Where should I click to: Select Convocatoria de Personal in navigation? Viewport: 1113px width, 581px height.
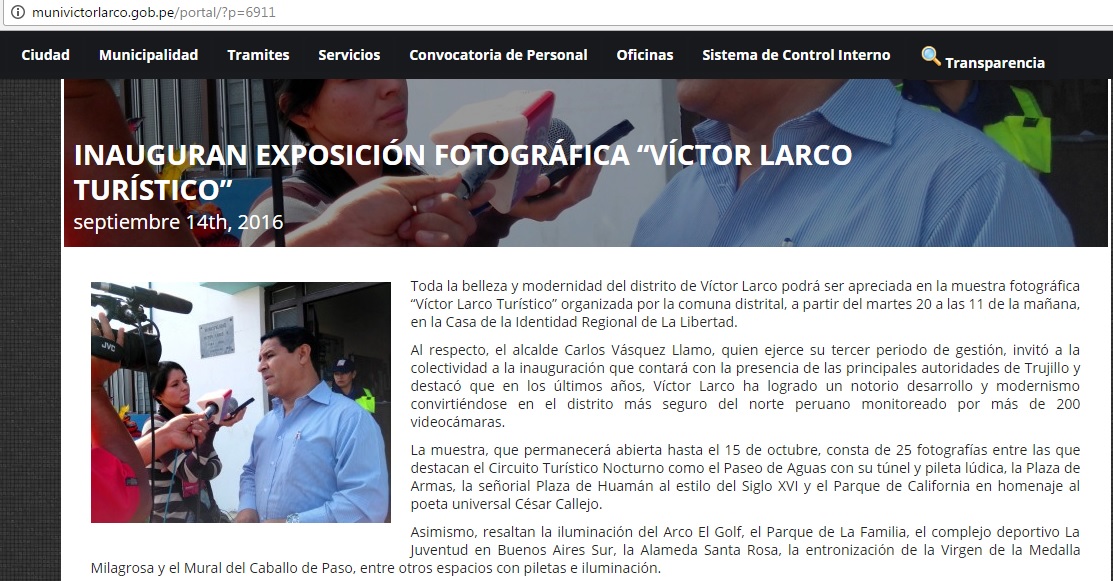coord(498,55)
